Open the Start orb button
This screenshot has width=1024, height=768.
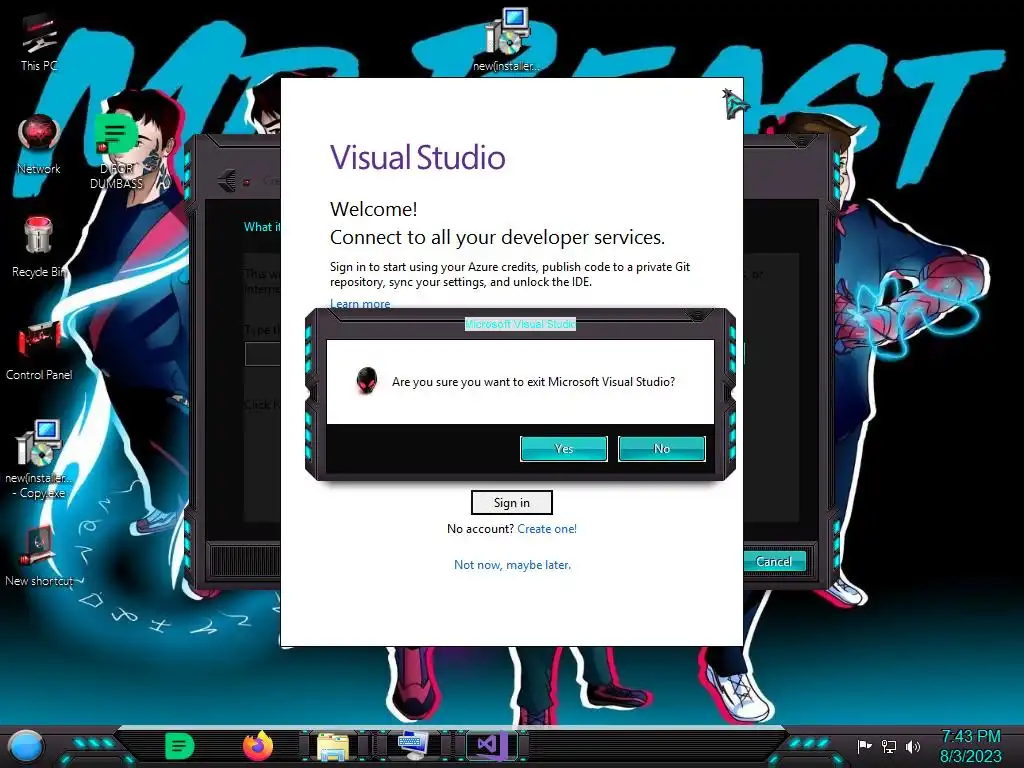coord(26,746)
